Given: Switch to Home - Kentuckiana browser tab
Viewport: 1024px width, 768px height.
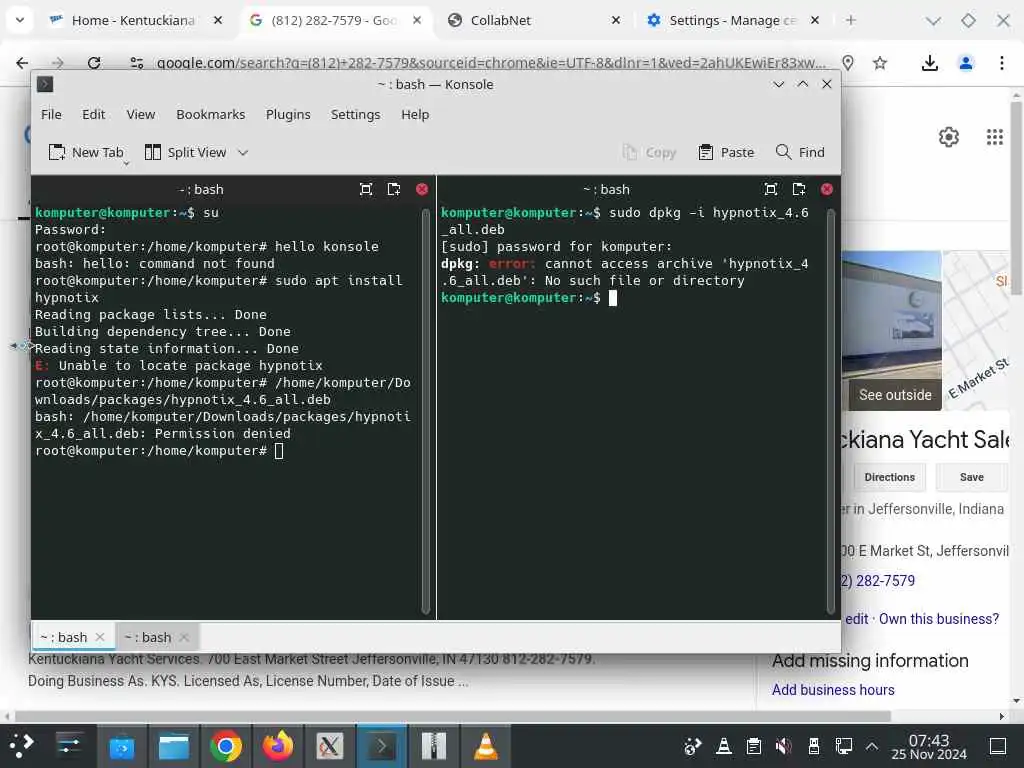Looking at the screenshot, I should click(x=133, y=20).
